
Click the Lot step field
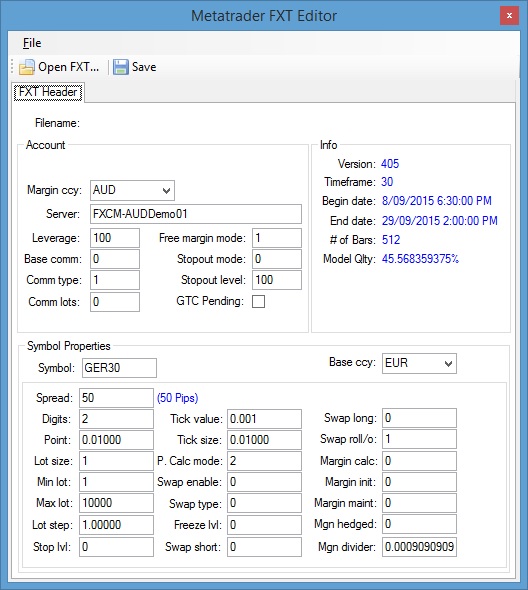[116, 525]
